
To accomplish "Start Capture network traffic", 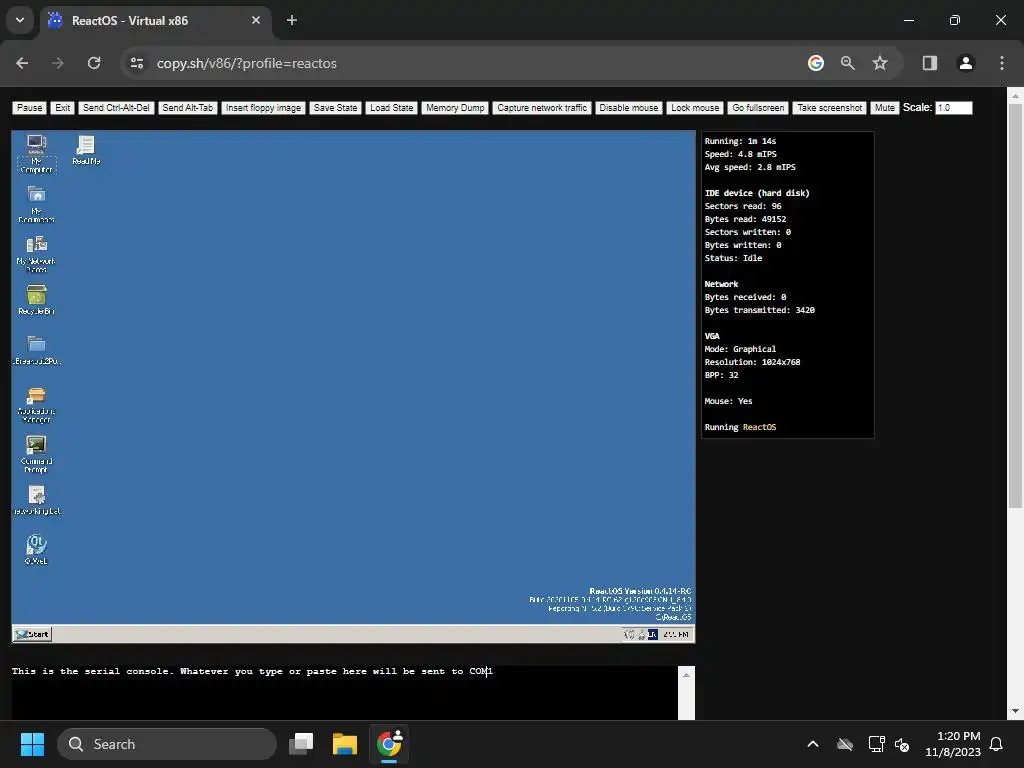I will click(541, 108).
